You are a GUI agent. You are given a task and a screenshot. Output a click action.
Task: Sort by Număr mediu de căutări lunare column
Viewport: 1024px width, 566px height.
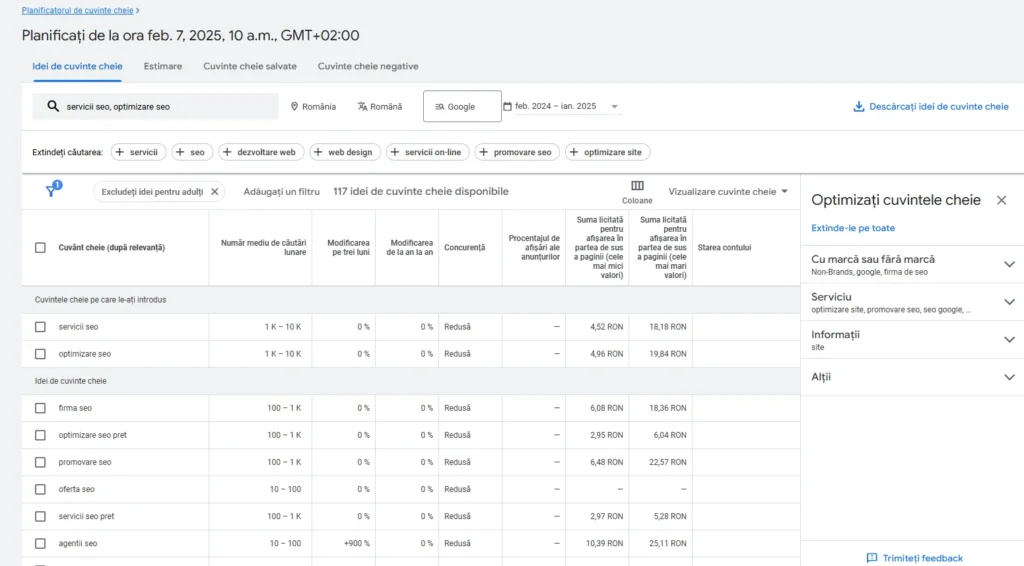[263, 247]
